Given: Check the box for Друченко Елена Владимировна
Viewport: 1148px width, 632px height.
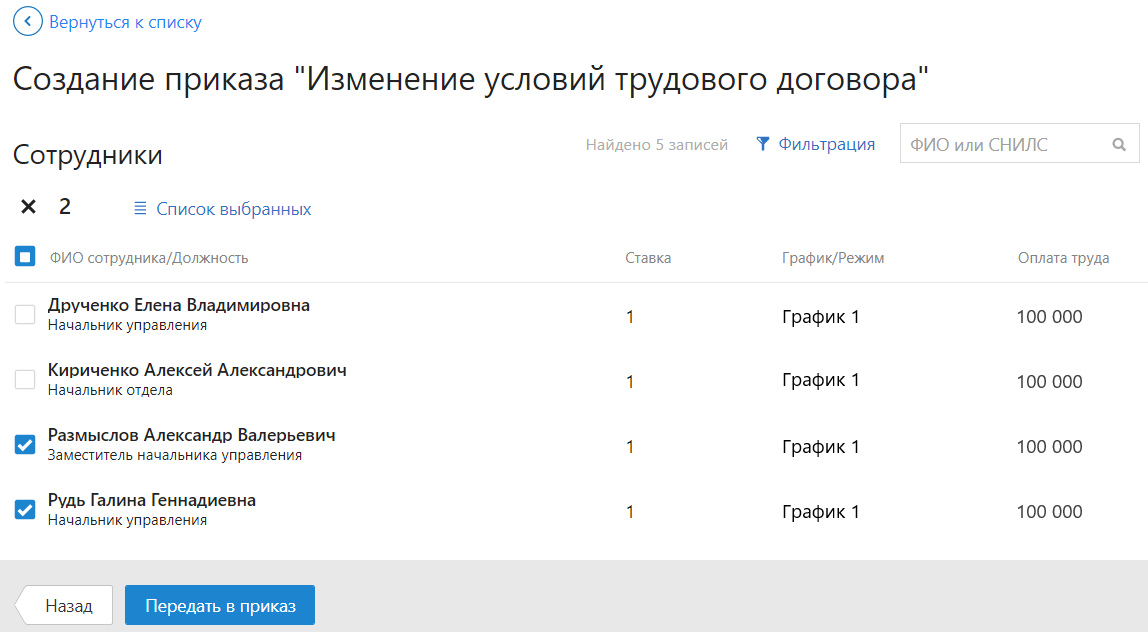Looking at the screenshot, I should pos(25,315).
